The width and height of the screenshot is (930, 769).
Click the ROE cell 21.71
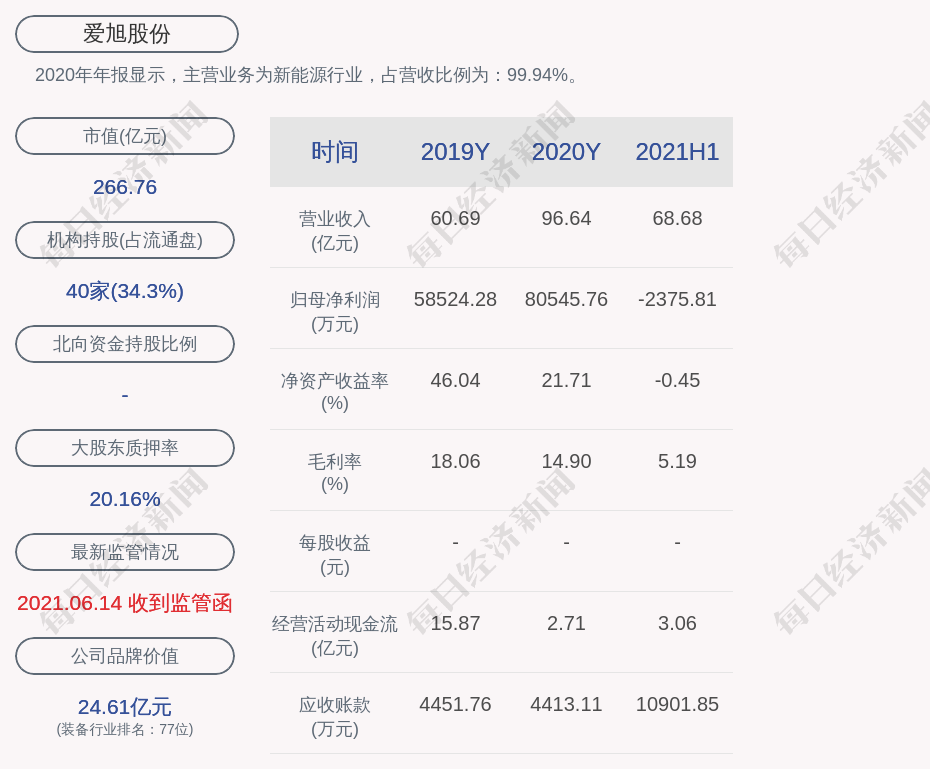click(x=566, y=380)
